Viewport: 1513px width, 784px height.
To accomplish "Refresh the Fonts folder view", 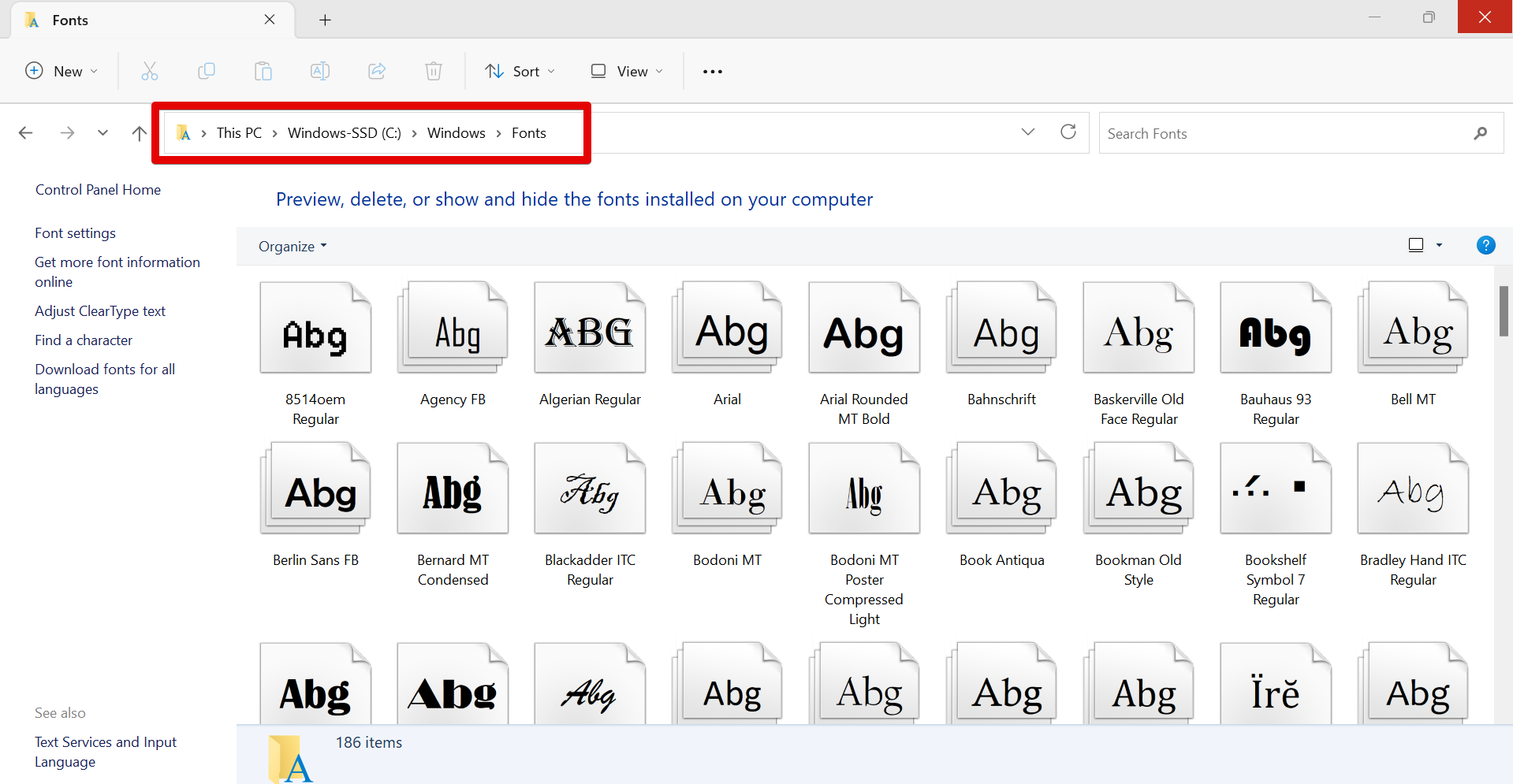I will [x=1068, y=132].
